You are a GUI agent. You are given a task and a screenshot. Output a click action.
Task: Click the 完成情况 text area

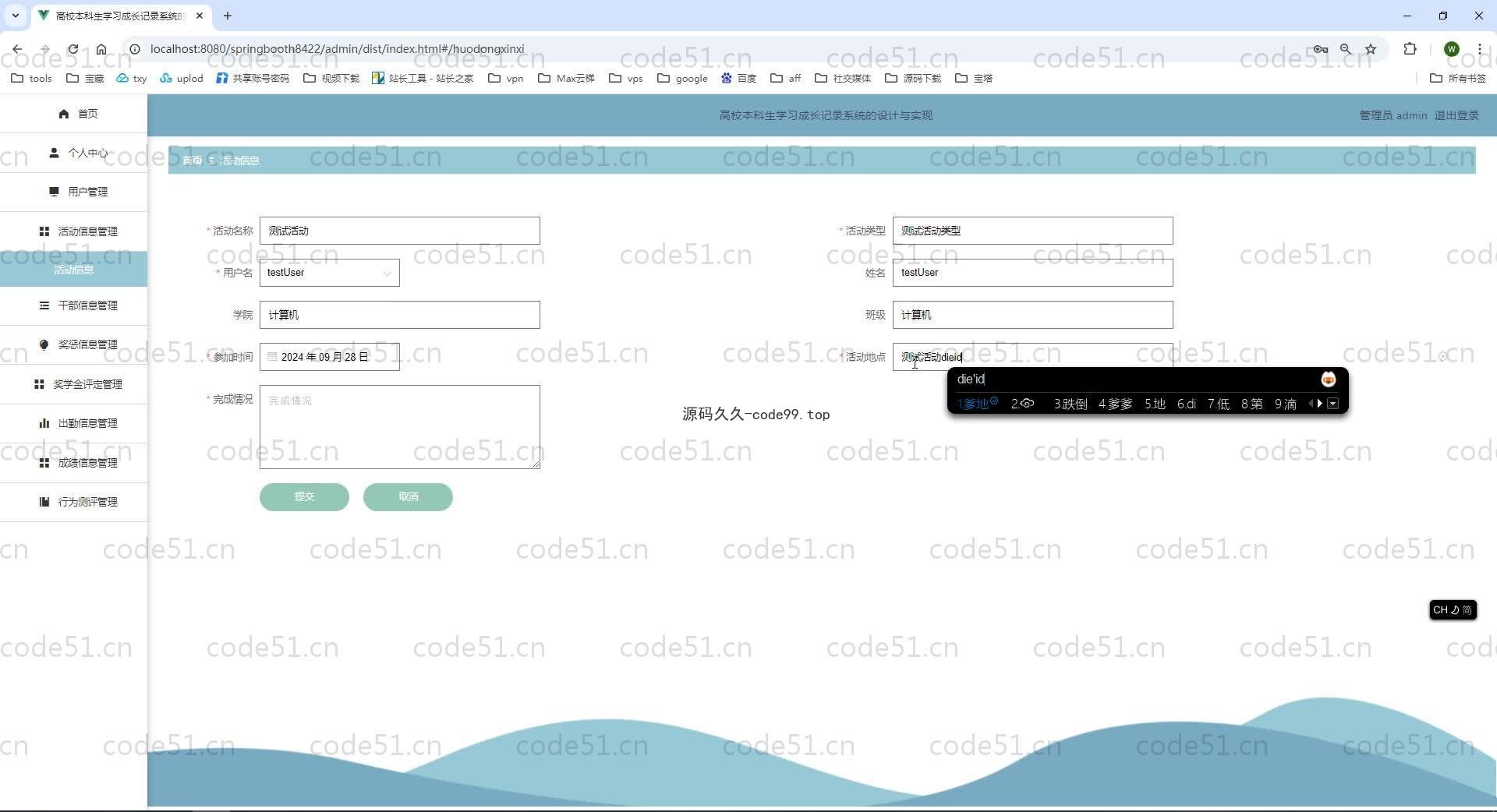[400, 427]
